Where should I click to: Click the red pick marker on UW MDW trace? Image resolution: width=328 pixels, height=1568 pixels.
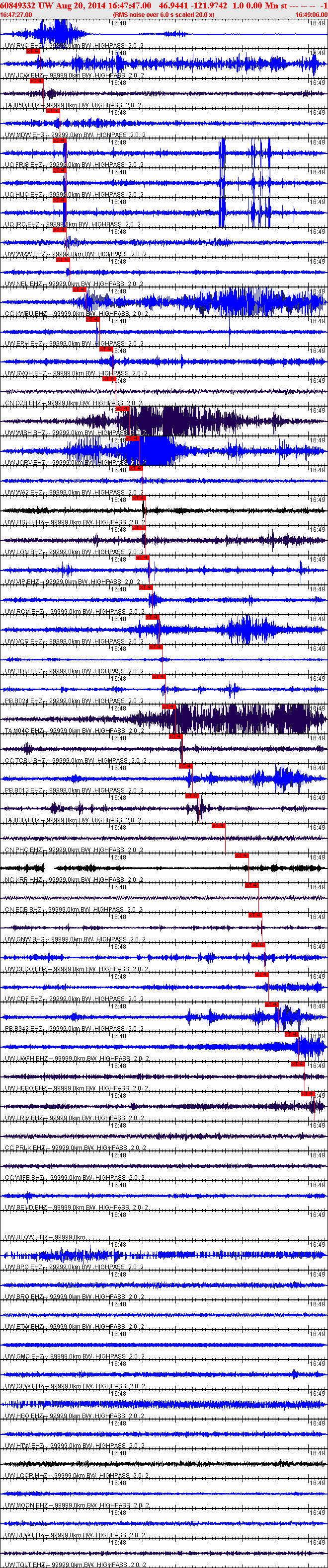(x=53, y=111)
